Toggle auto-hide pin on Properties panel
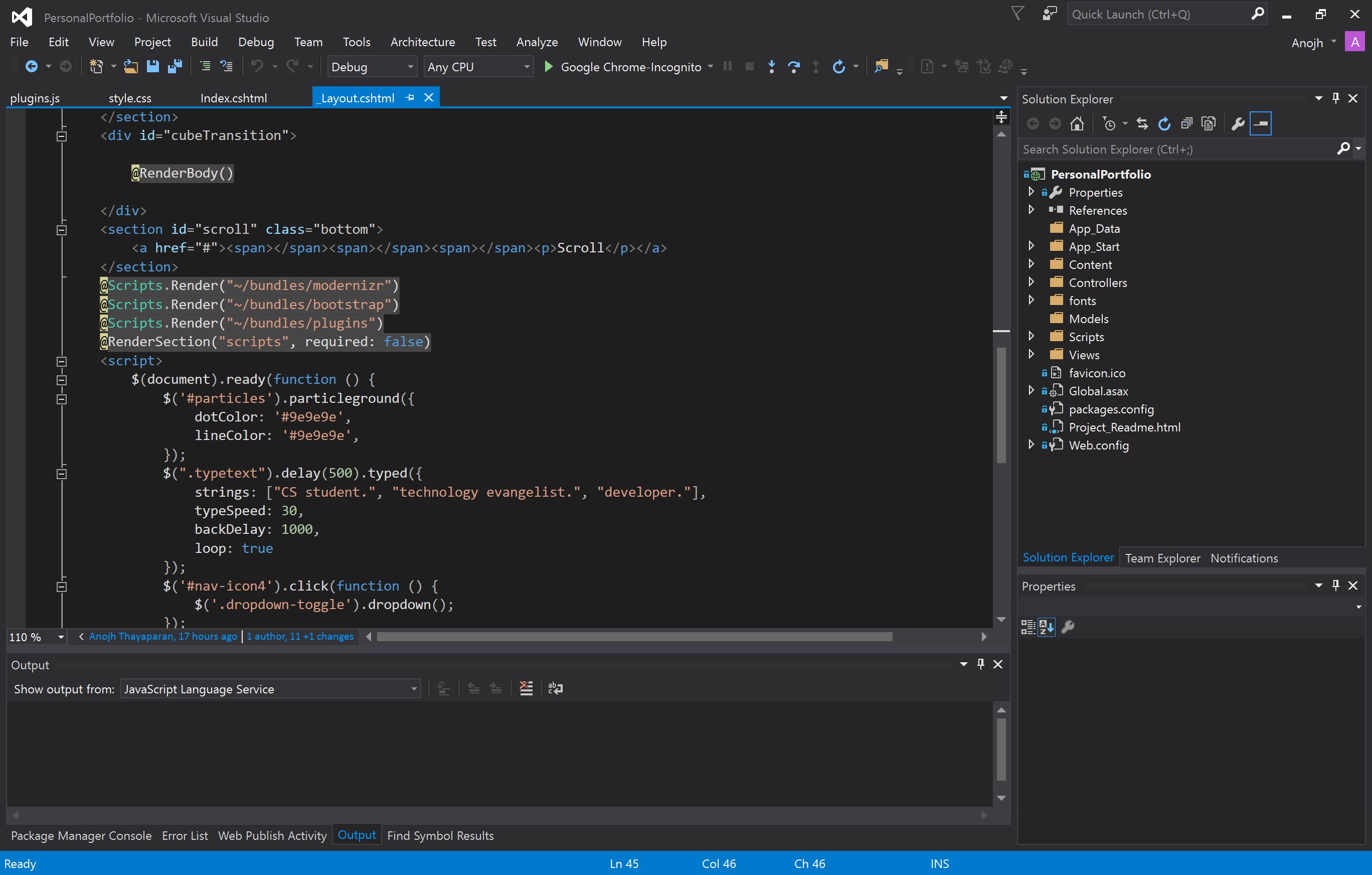 point(1335,586)
